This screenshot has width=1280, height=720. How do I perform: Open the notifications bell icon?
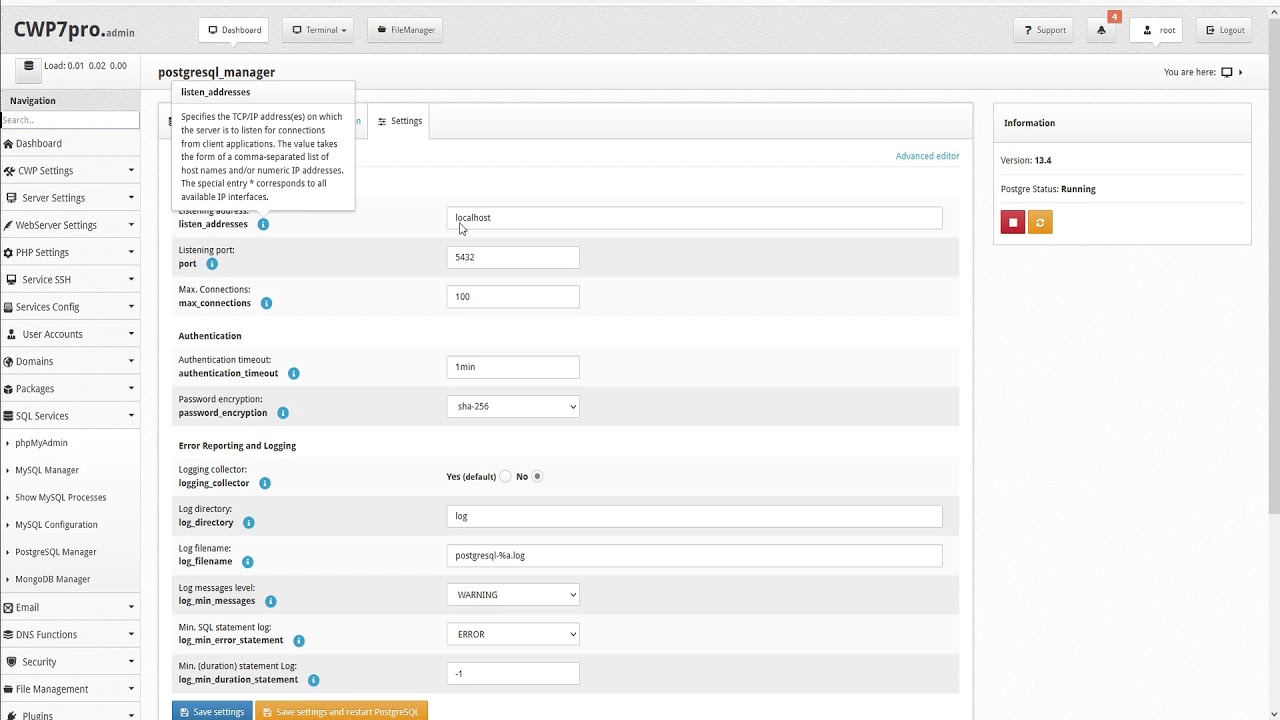point(1101,30)
